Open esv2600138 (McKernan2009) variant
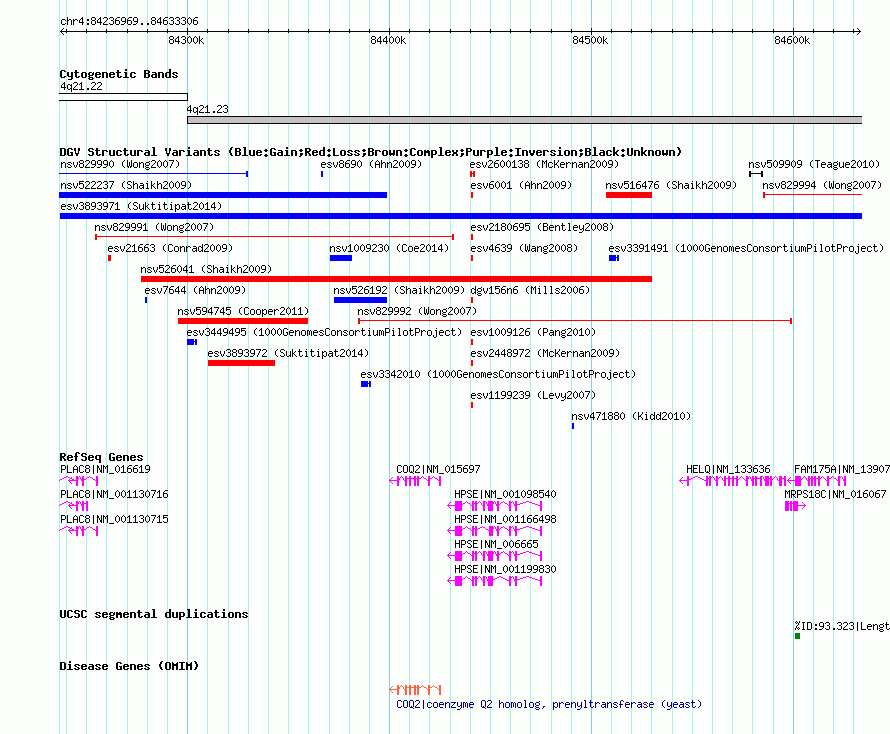The height and width of the screenshot is (734, 890). point(544,164)
